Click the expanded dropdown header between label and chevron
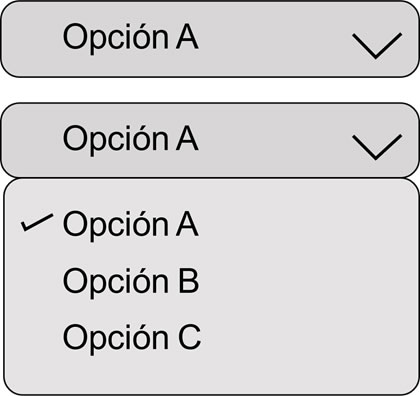The image size is (420, 396). pos(275,140)
